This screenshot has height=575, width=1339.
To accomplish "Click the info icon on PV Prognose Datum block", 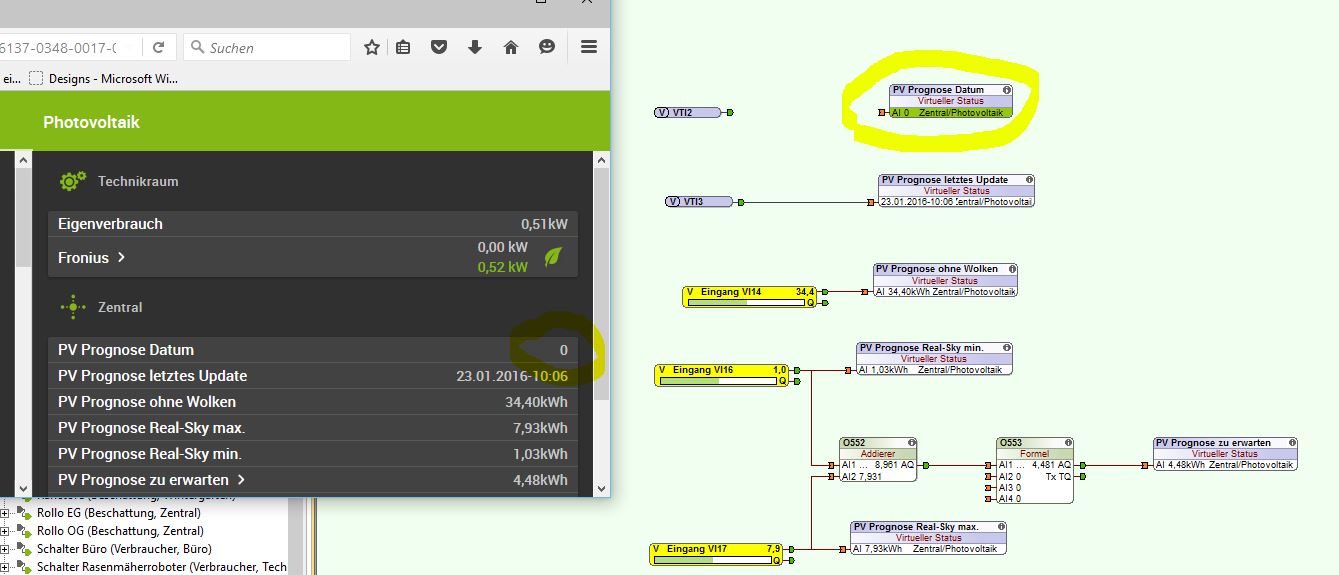I will (1007, 90).
